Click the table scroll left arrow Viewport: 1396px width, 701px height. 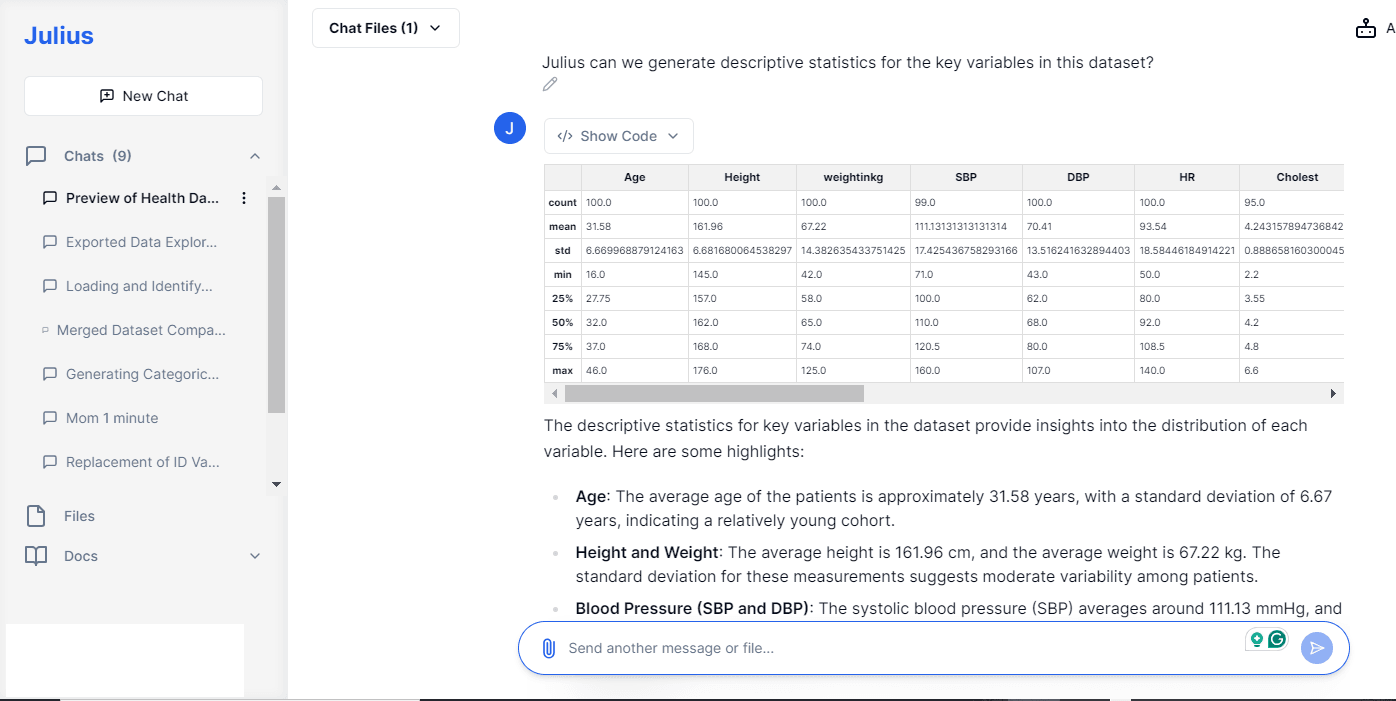555,394
